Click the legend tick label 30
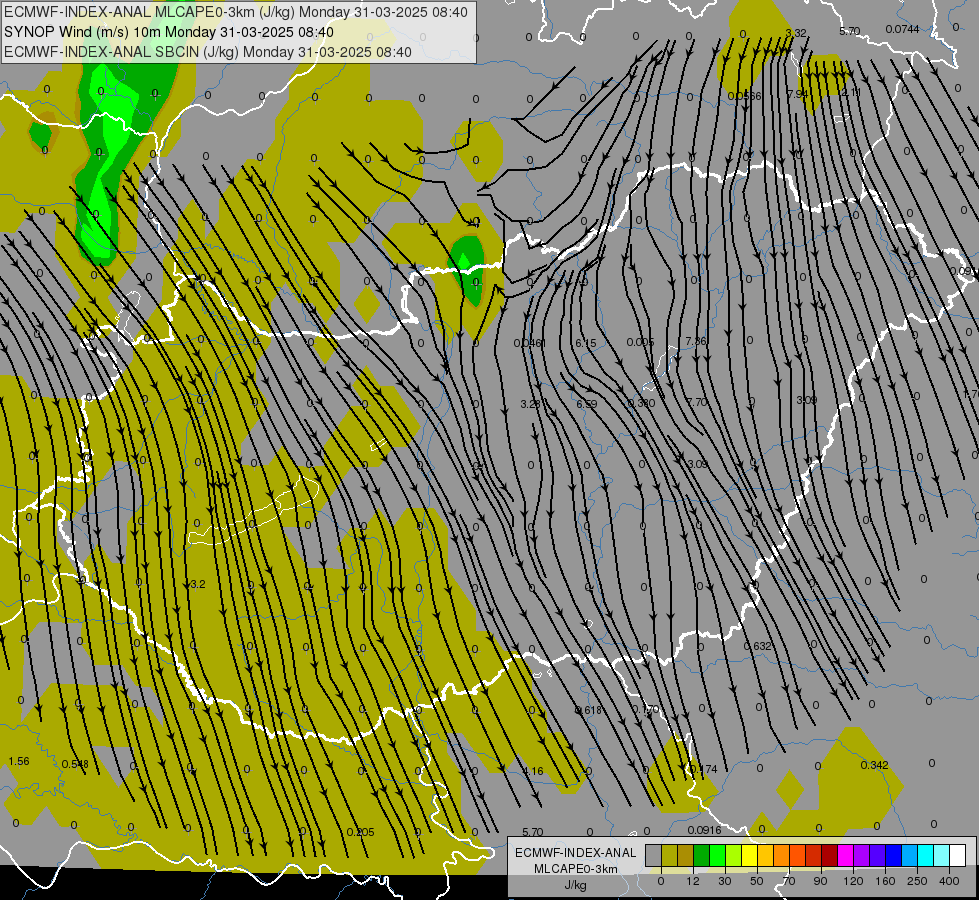 [725, 881]
